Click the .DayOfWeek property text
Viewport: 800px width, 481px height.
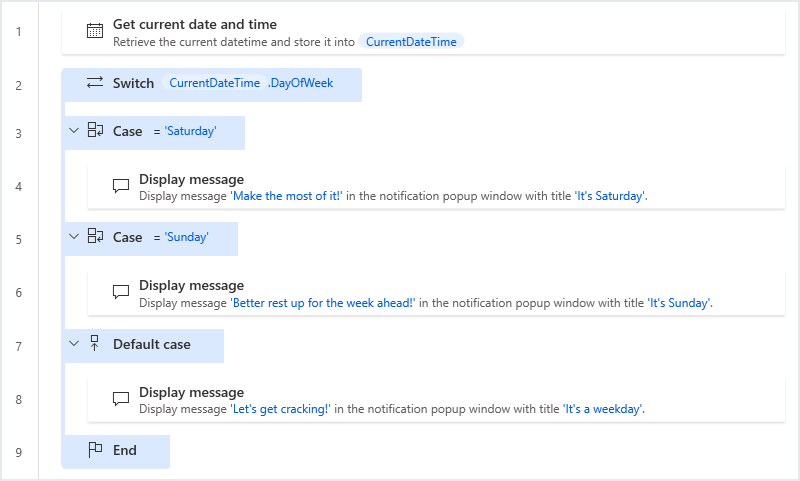pyautogui.click(x=301, y=83)
